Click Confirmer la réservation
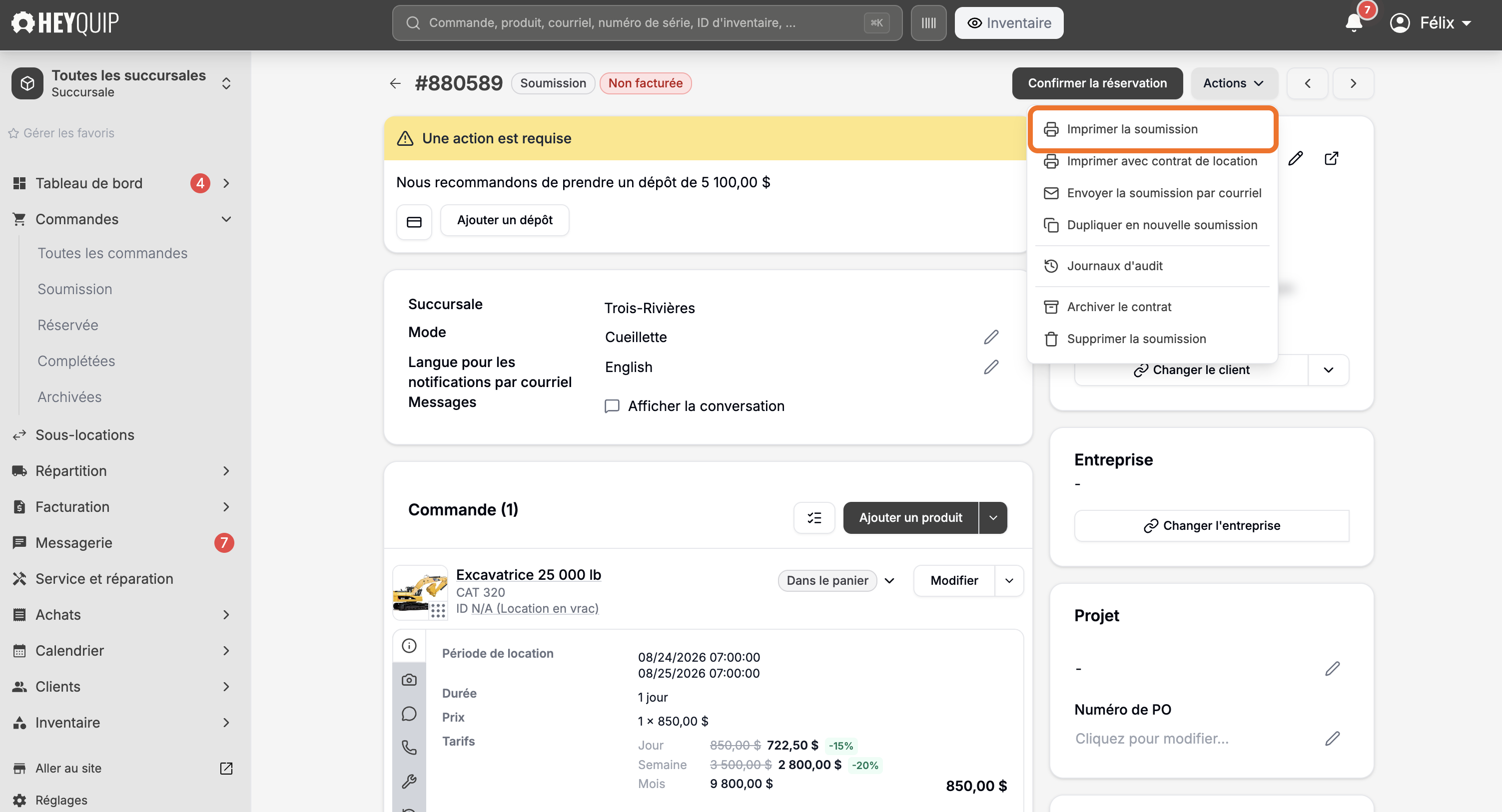The width and height of the screenshot is (1502, 812). click(x=1097, y=83)
